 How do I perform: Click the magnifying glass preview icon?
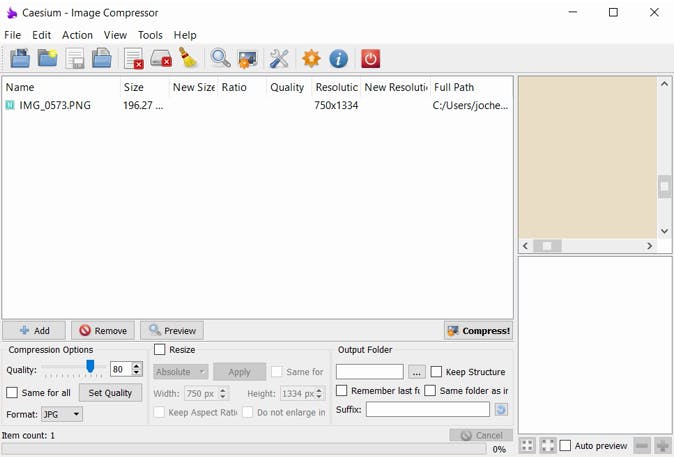click(x=220, y=59)
